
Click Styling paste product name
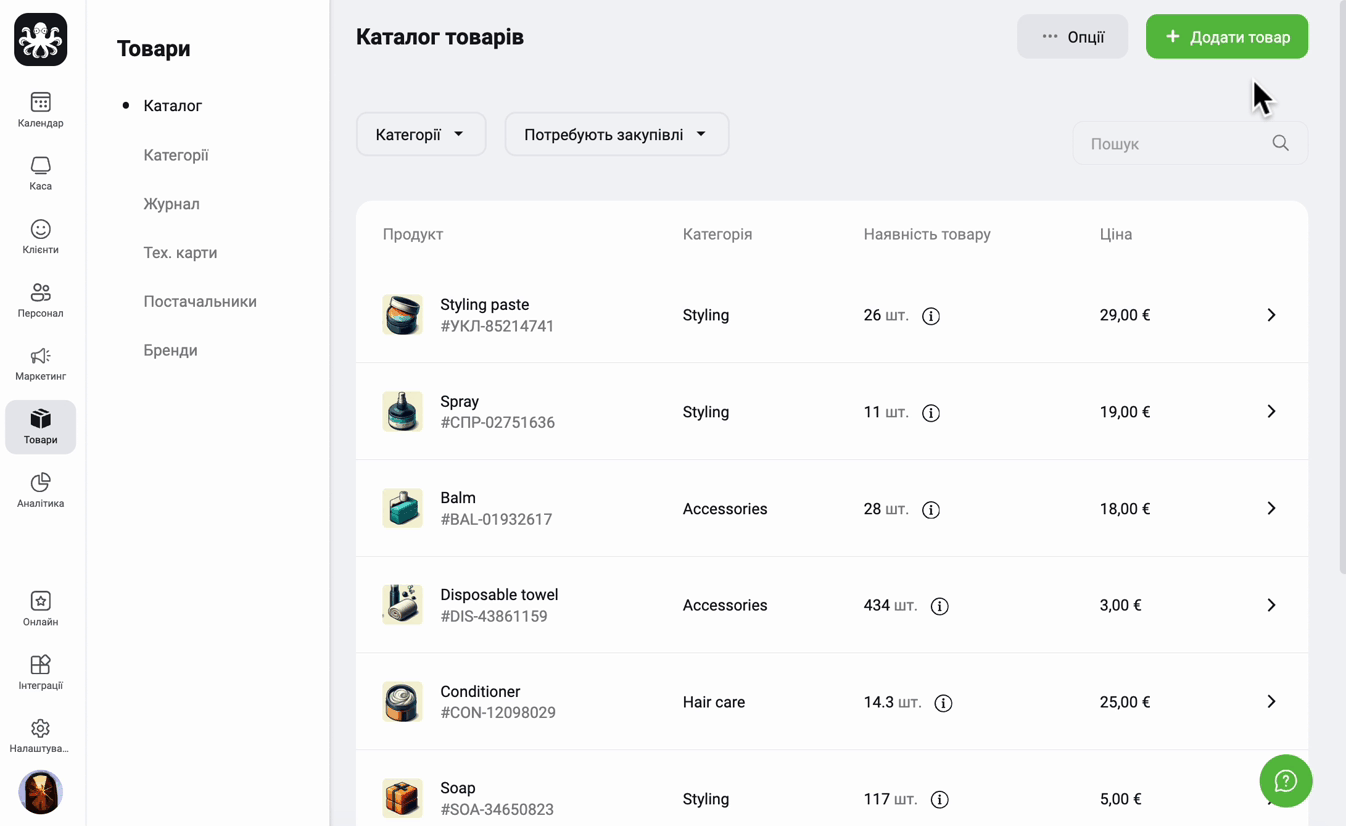[485, 304]
